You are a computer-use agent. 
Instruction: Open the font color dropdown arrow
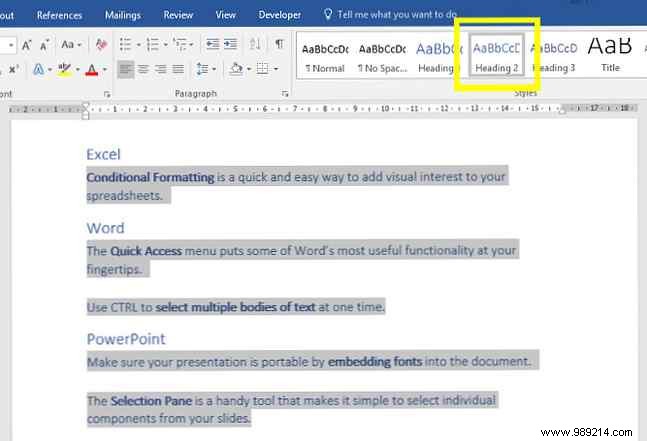(x=105, y=69)
